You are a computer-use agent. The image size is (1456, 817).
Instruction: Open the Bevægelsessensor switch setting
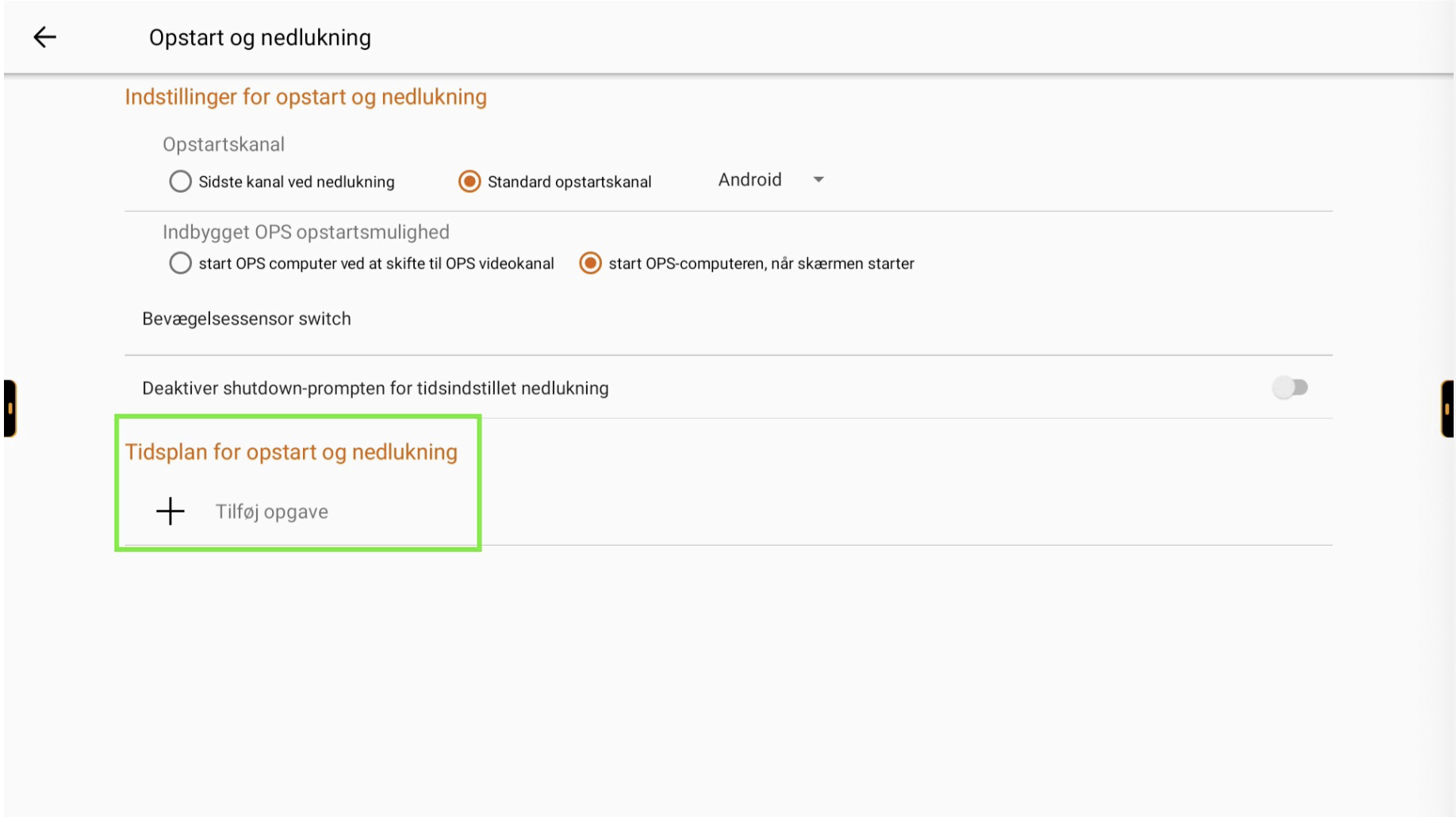click(246, 319)
